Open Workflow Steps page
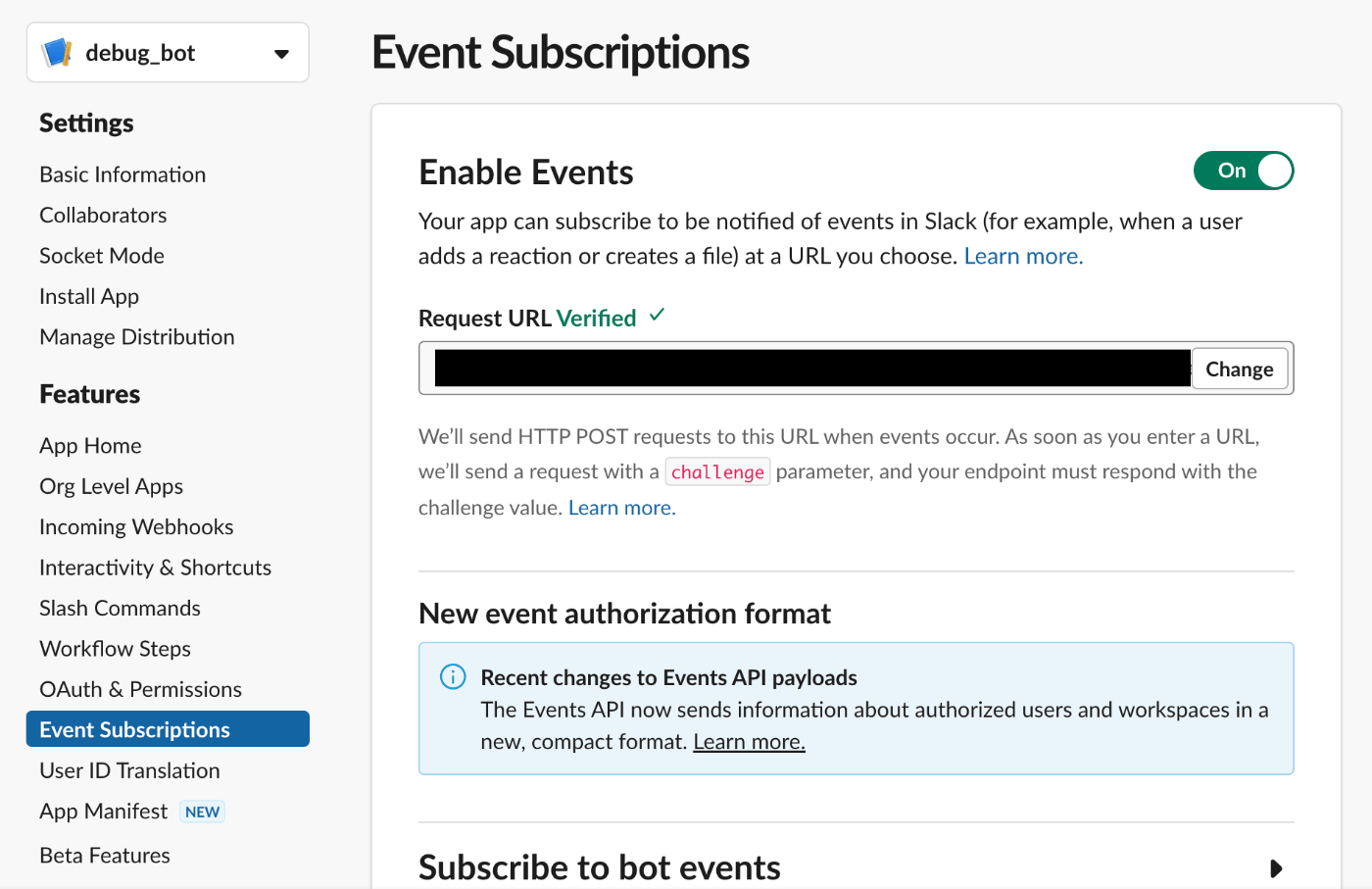 pyautogui.click(x=115, y=649)
